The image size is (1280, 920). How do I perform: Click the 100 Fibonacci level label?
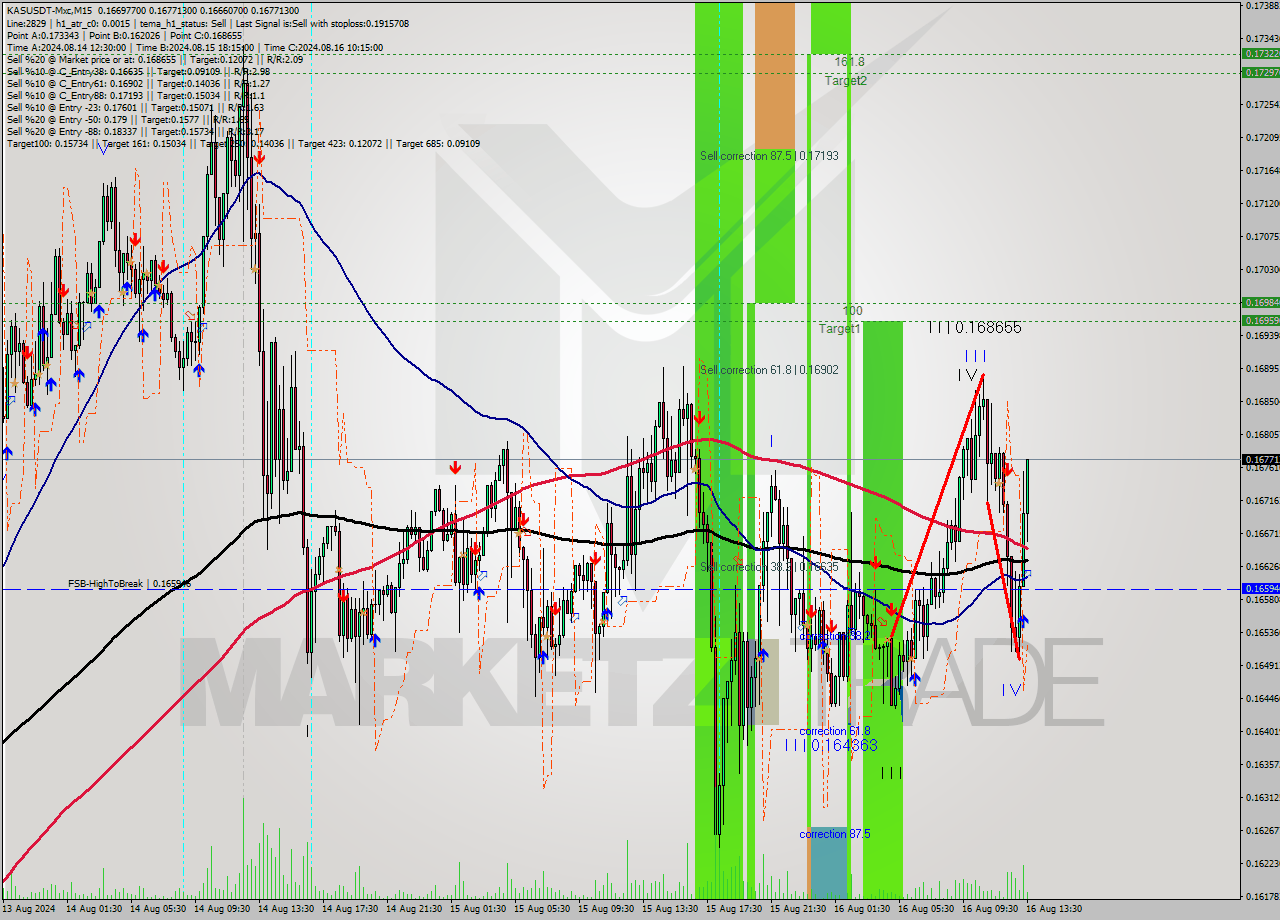tap(852, 311)
